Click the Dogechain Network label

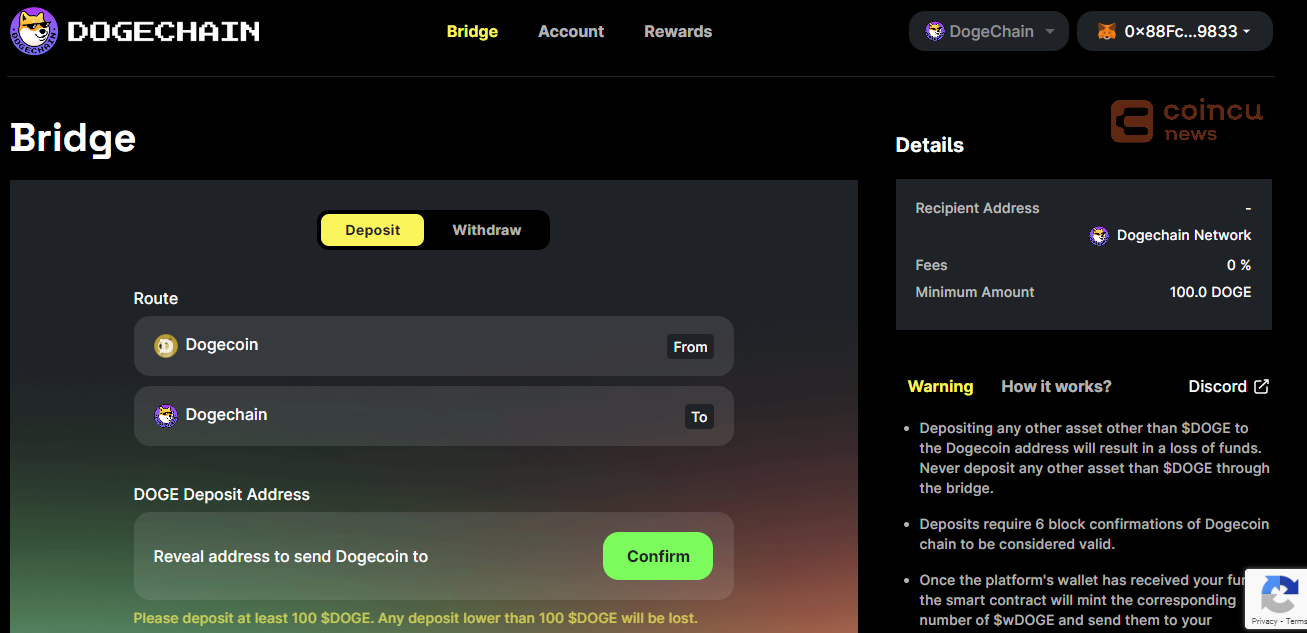tap(1184, 235)
